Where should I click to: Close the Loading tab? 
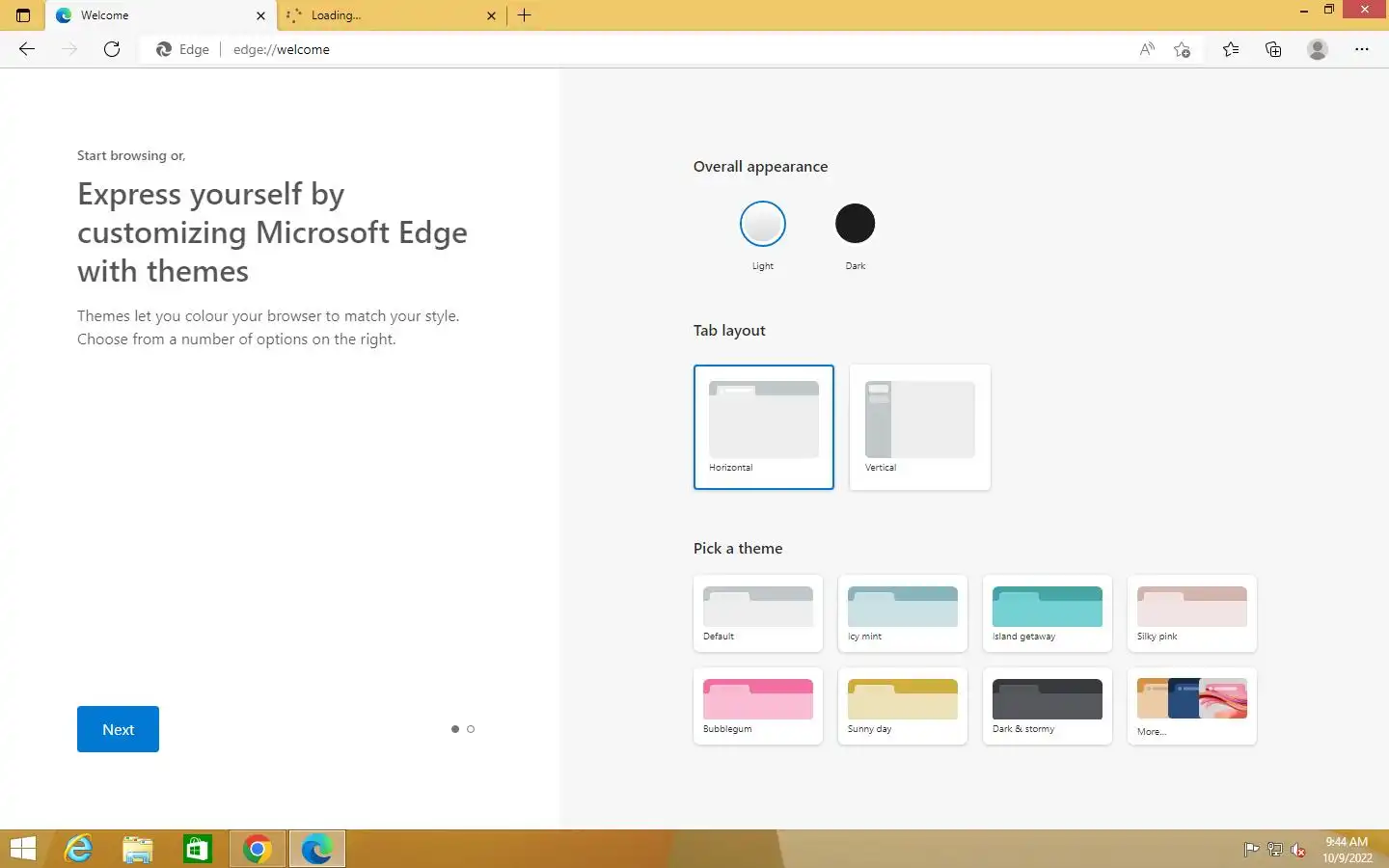(491, 15)
